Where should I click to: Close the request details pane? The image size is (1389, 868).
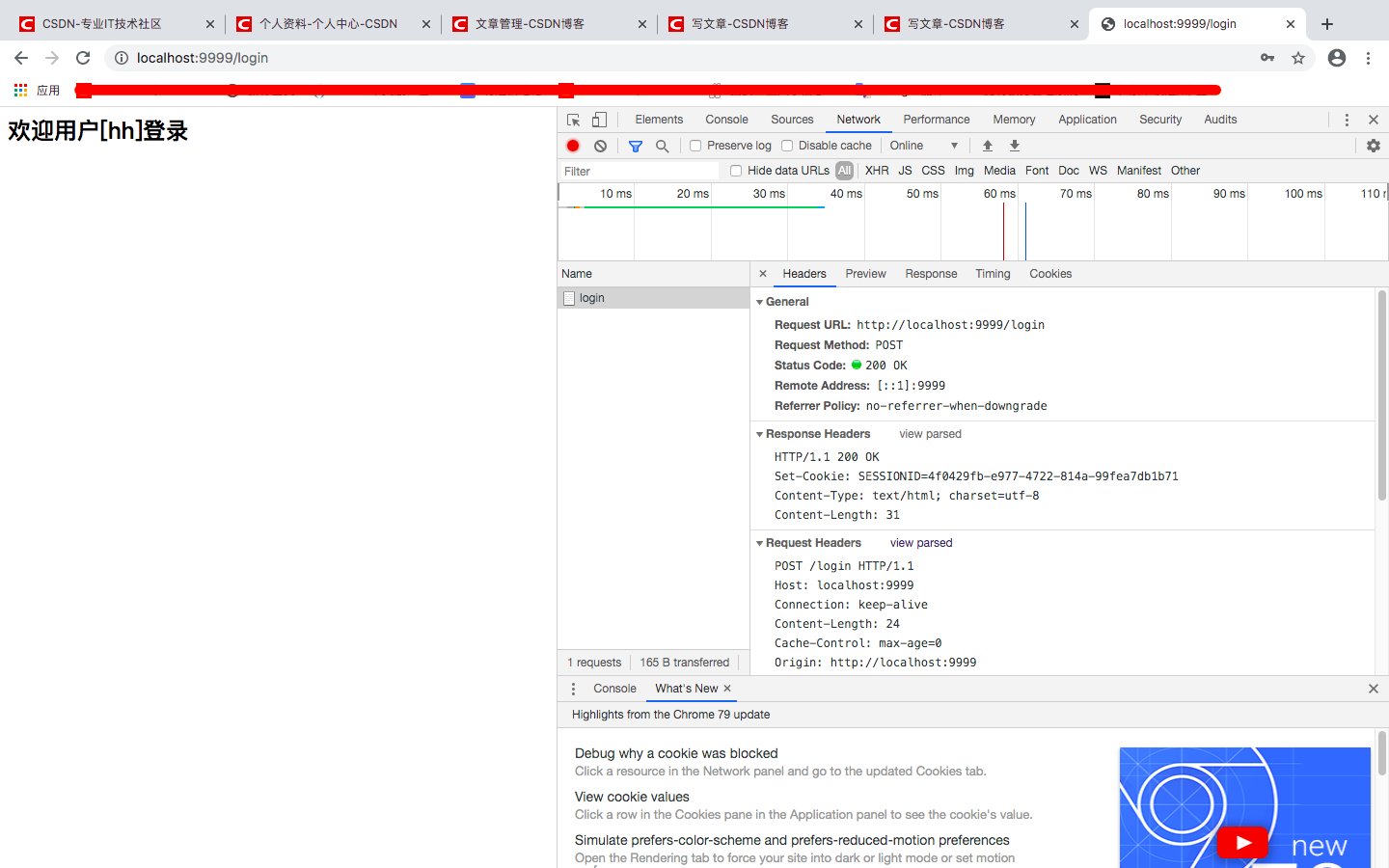[763, 274]
